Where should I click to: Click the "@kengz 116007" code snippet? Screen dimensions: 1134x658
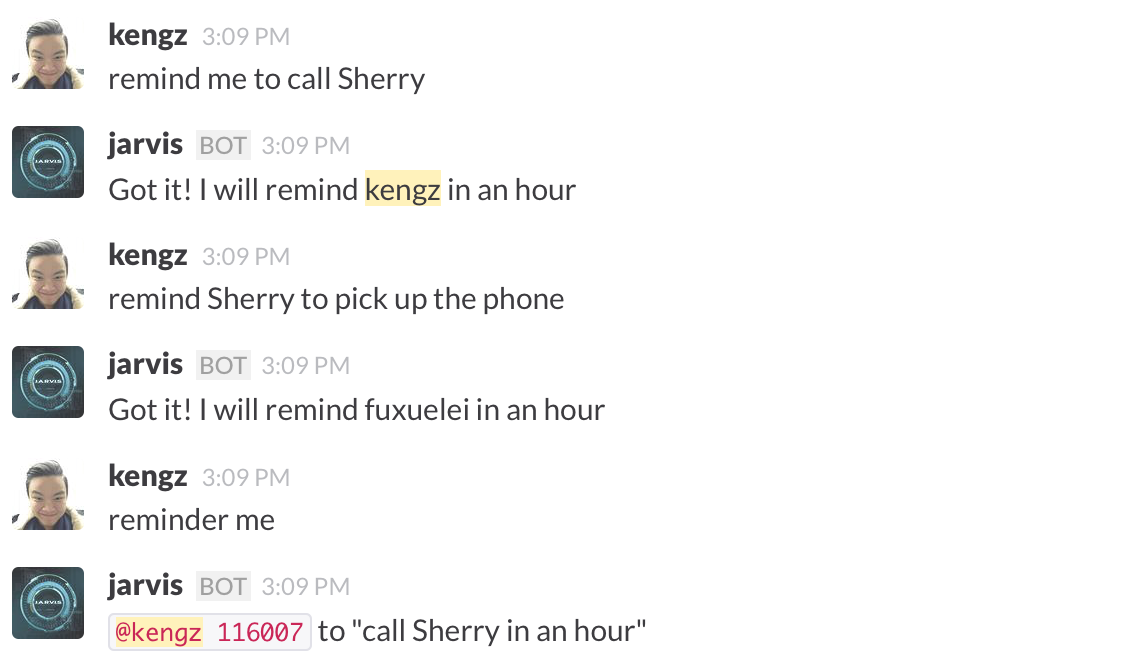210,632
